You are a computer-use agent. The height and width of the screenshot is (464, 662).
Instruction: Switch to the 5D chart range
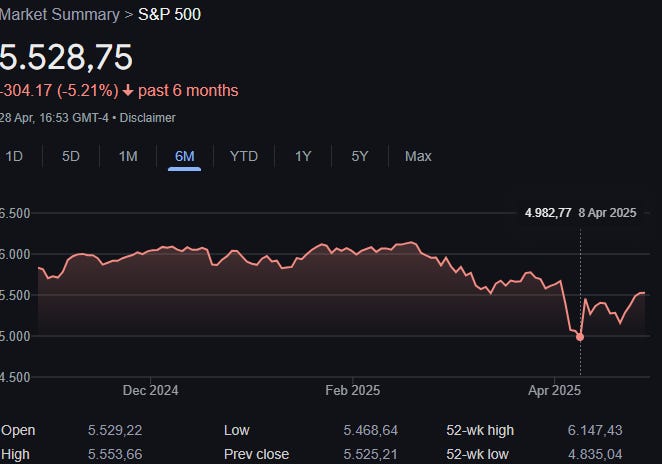point(71,156)
